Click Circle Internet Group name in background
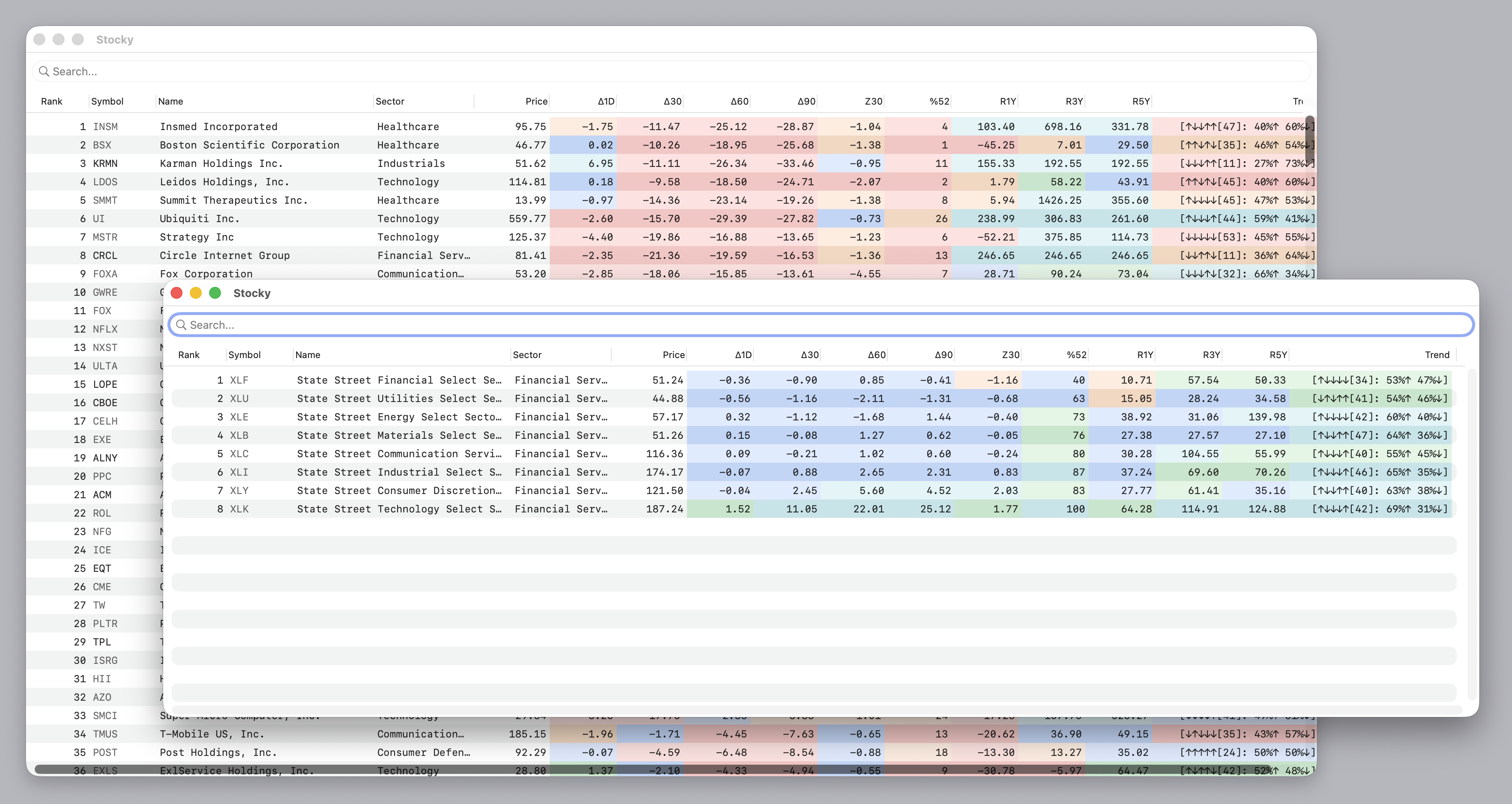Screen dimensions: 1512x804 click(225, 255)
